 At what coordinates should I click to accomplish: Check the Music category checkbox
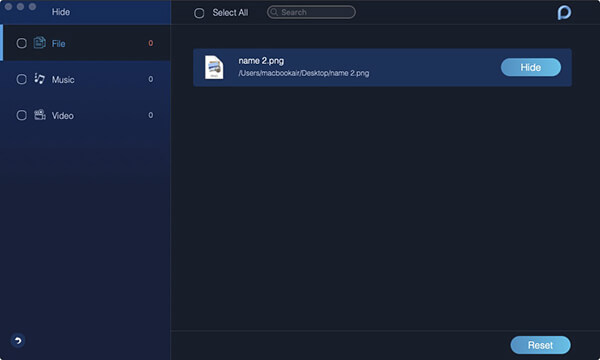tap(21, 79)
